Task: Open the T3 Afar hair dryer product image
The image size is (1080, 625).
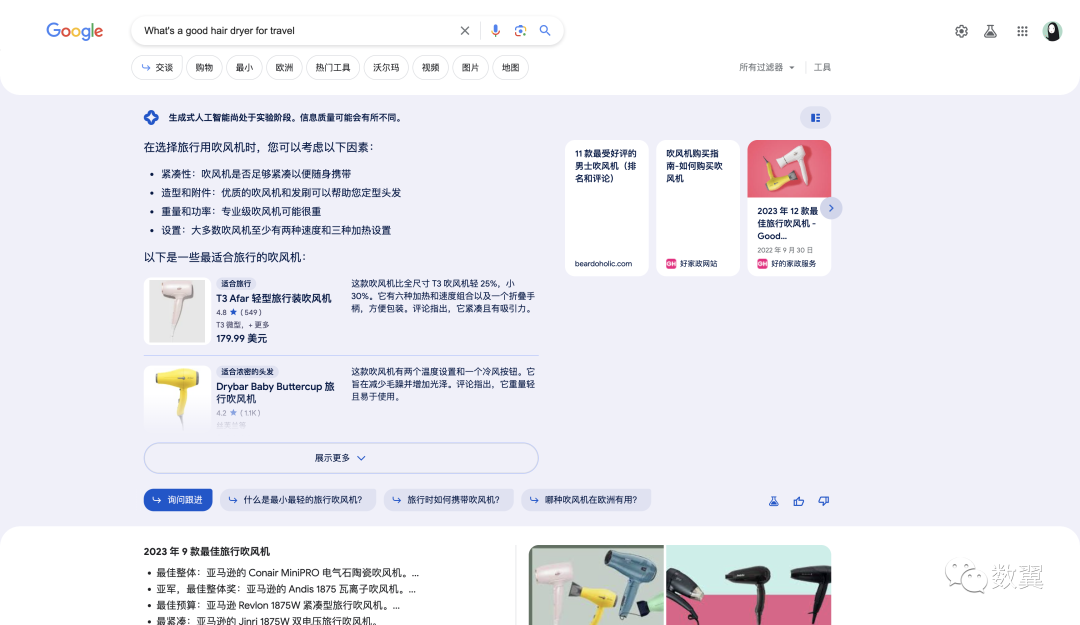Action: click(x=177, y=311)
